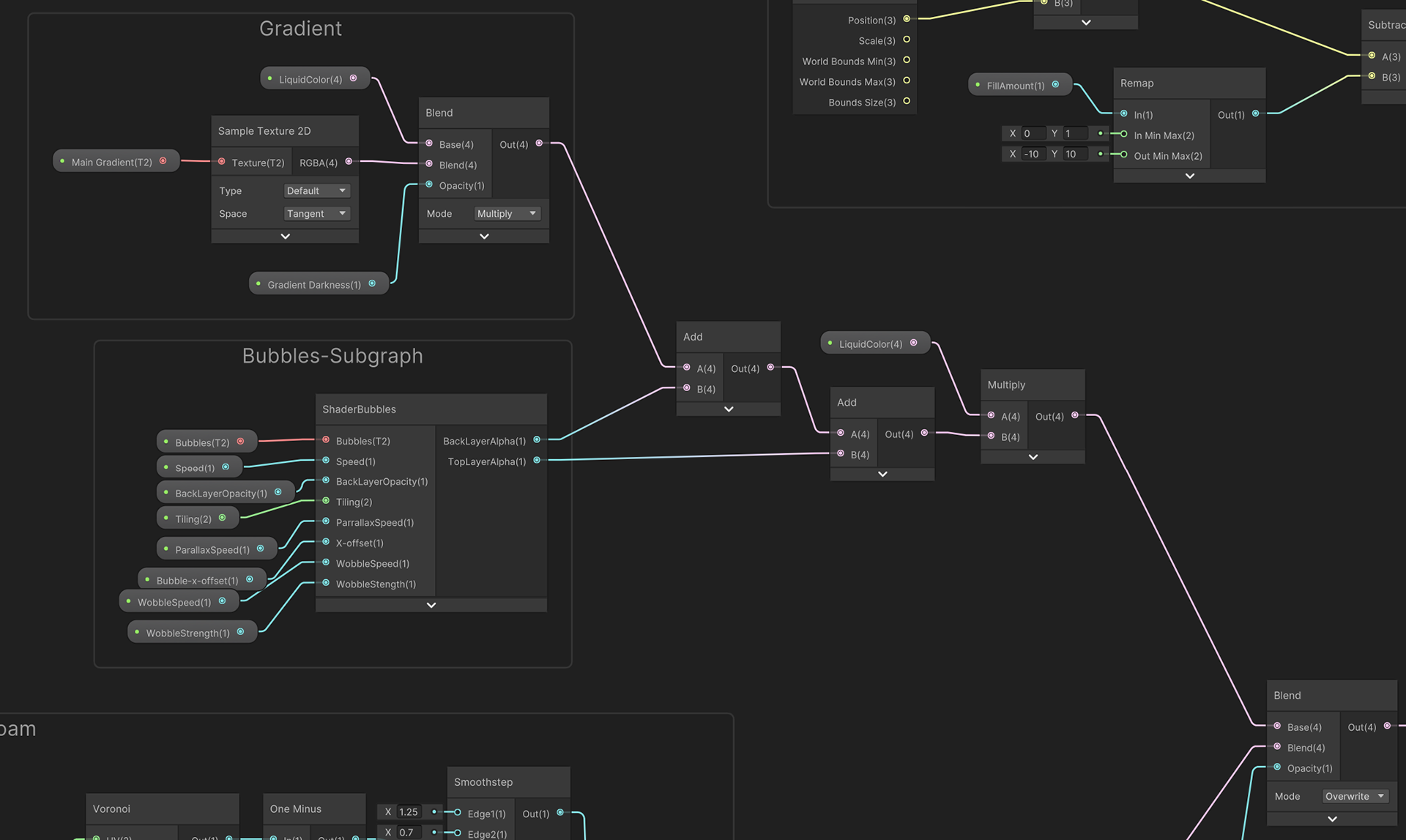Select the Bubbles-Subgraph group title

click(x=332, y=356)
